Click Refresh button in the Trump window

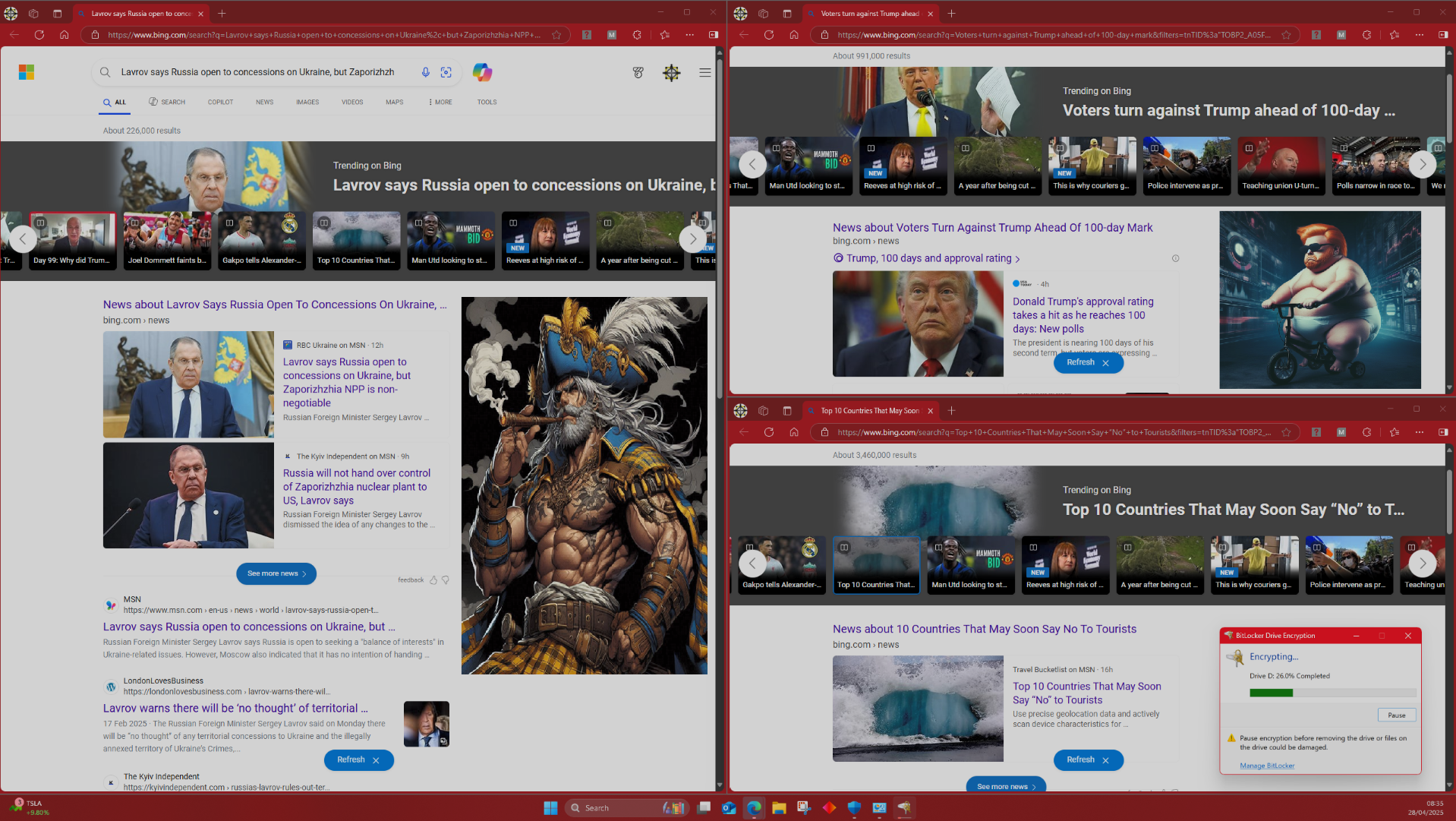[1080, 362]
